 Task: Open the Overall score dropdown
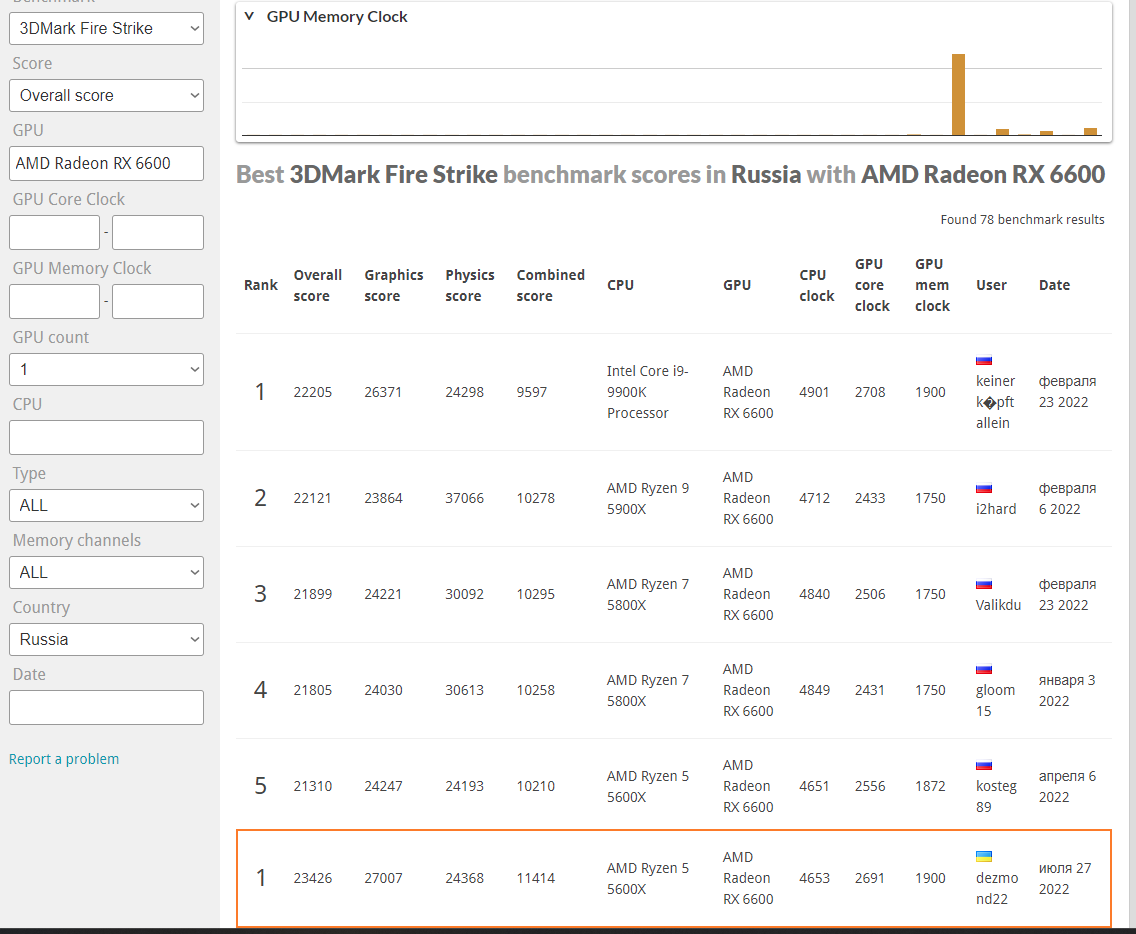click(x=106, y=96)
